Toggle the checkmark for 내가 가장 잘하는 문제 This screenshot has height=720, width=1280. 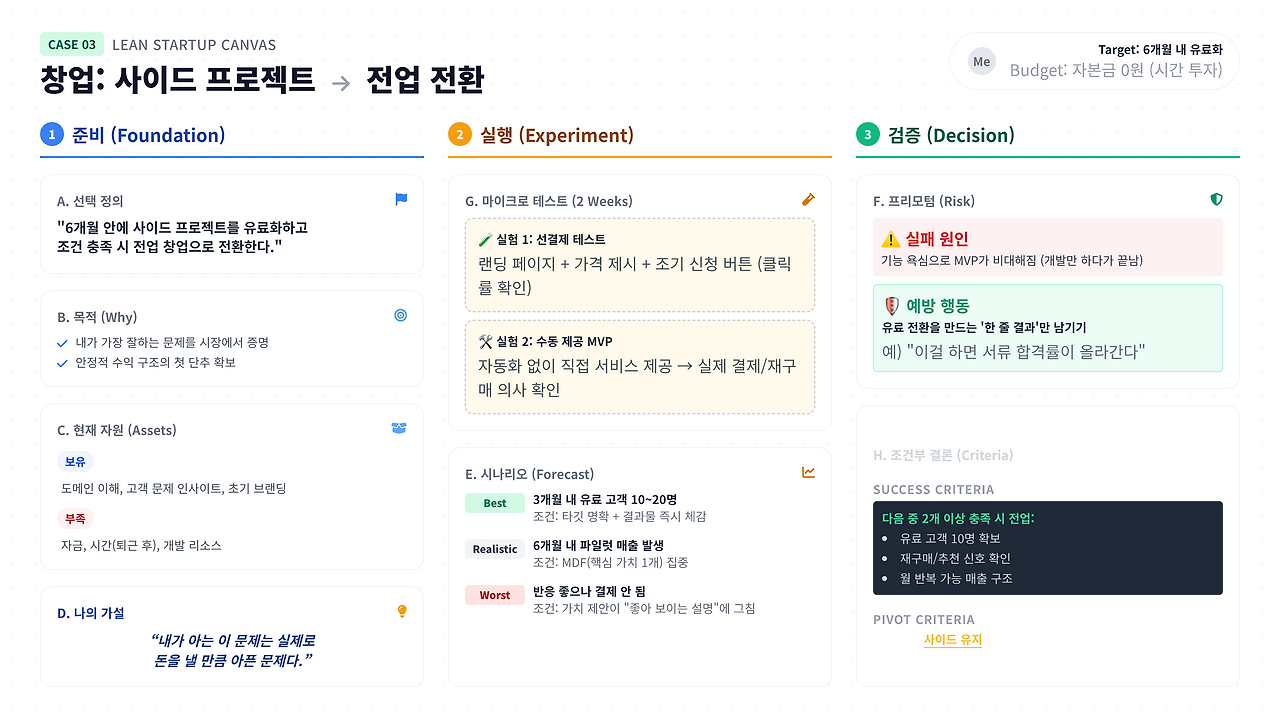tap(62, 343)
